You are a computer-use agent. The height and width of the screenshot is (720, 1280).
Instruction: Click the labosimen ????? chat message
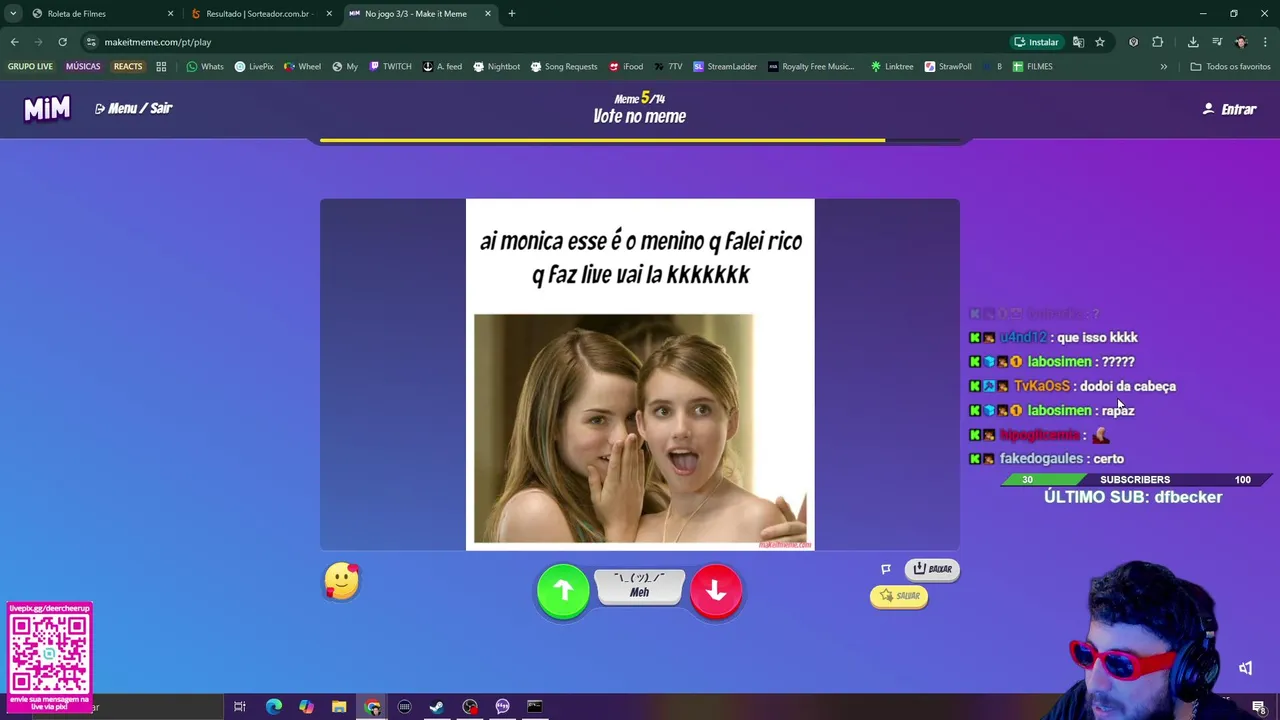click(x=1052, y=362)
